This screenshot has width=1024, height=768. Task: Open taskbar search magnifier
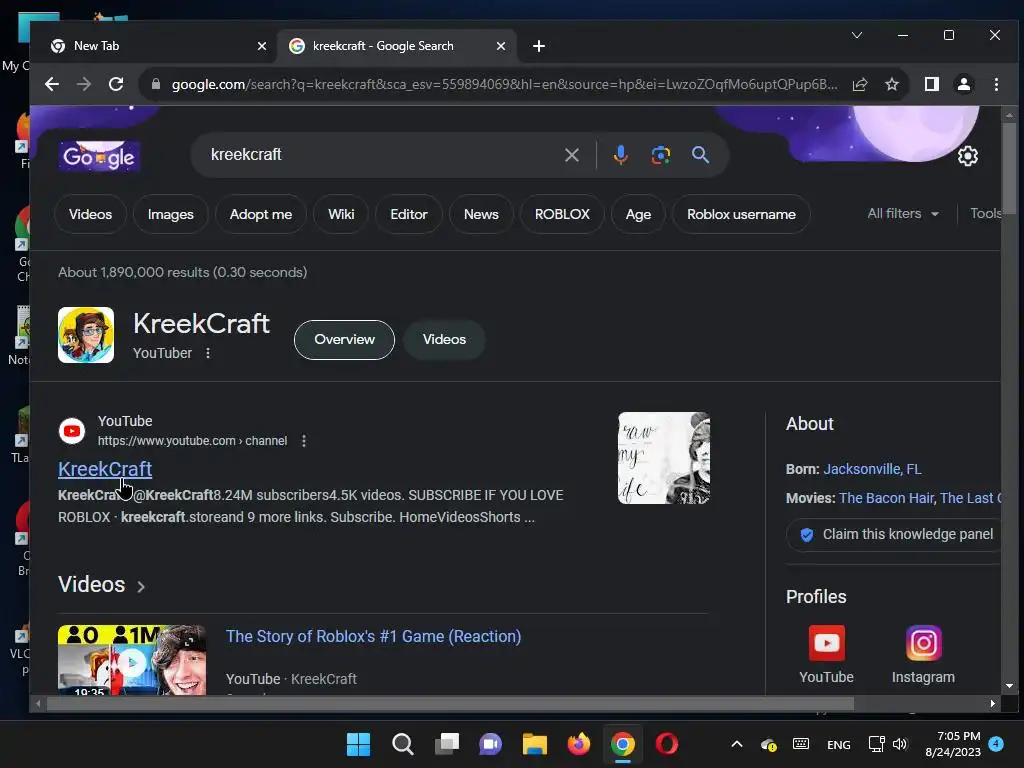[402, 744]
